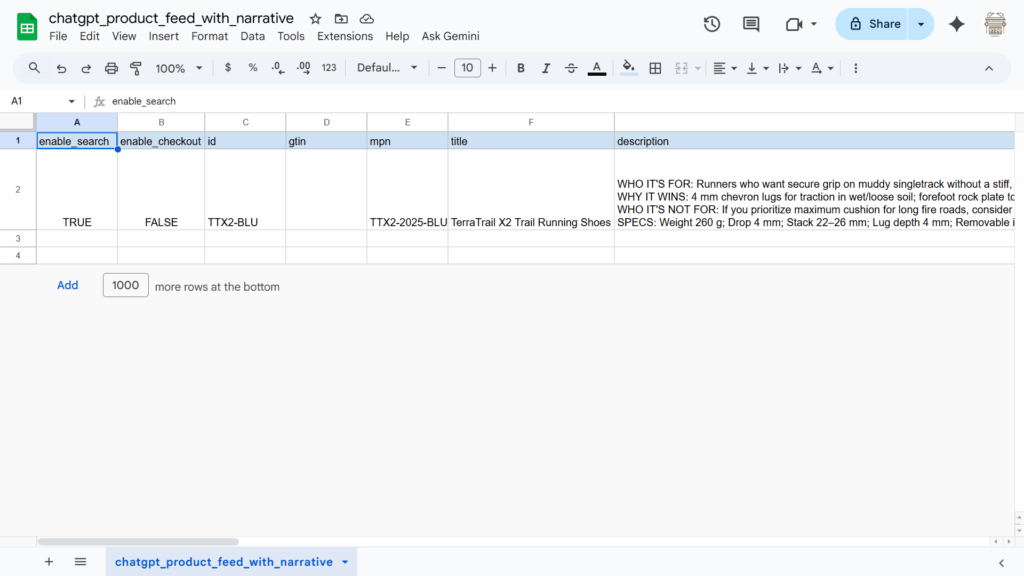
Task: Open the Data menu
Action: tap(252, 36)
